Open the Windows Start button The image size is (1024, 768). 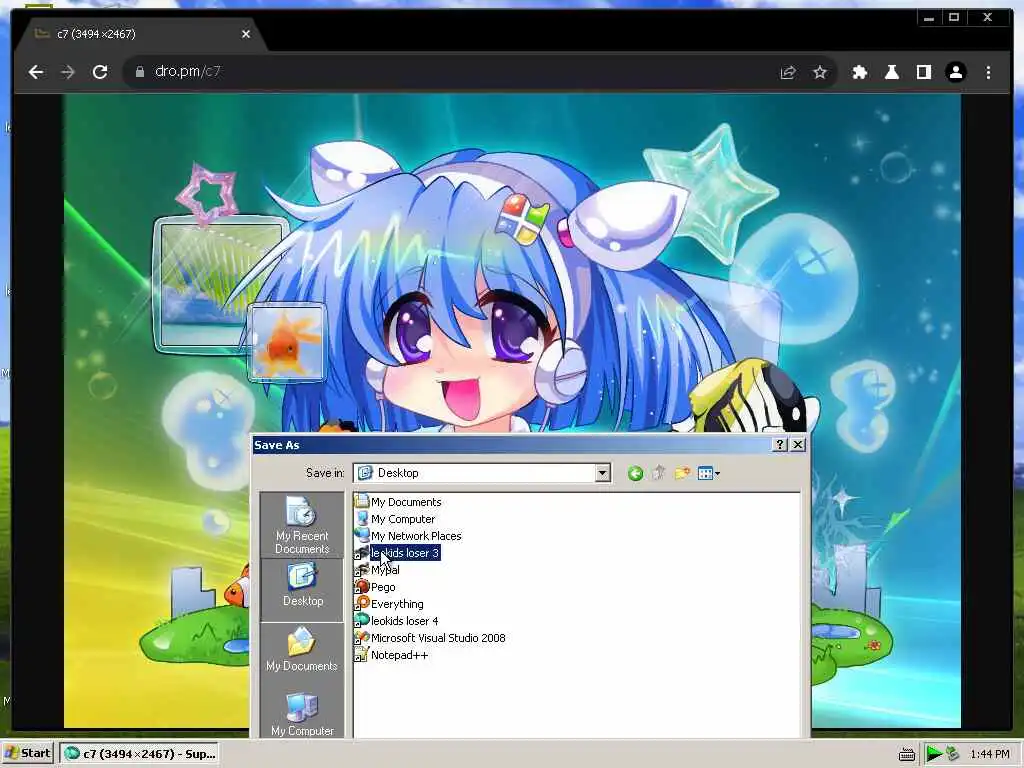tap(27, 753)
